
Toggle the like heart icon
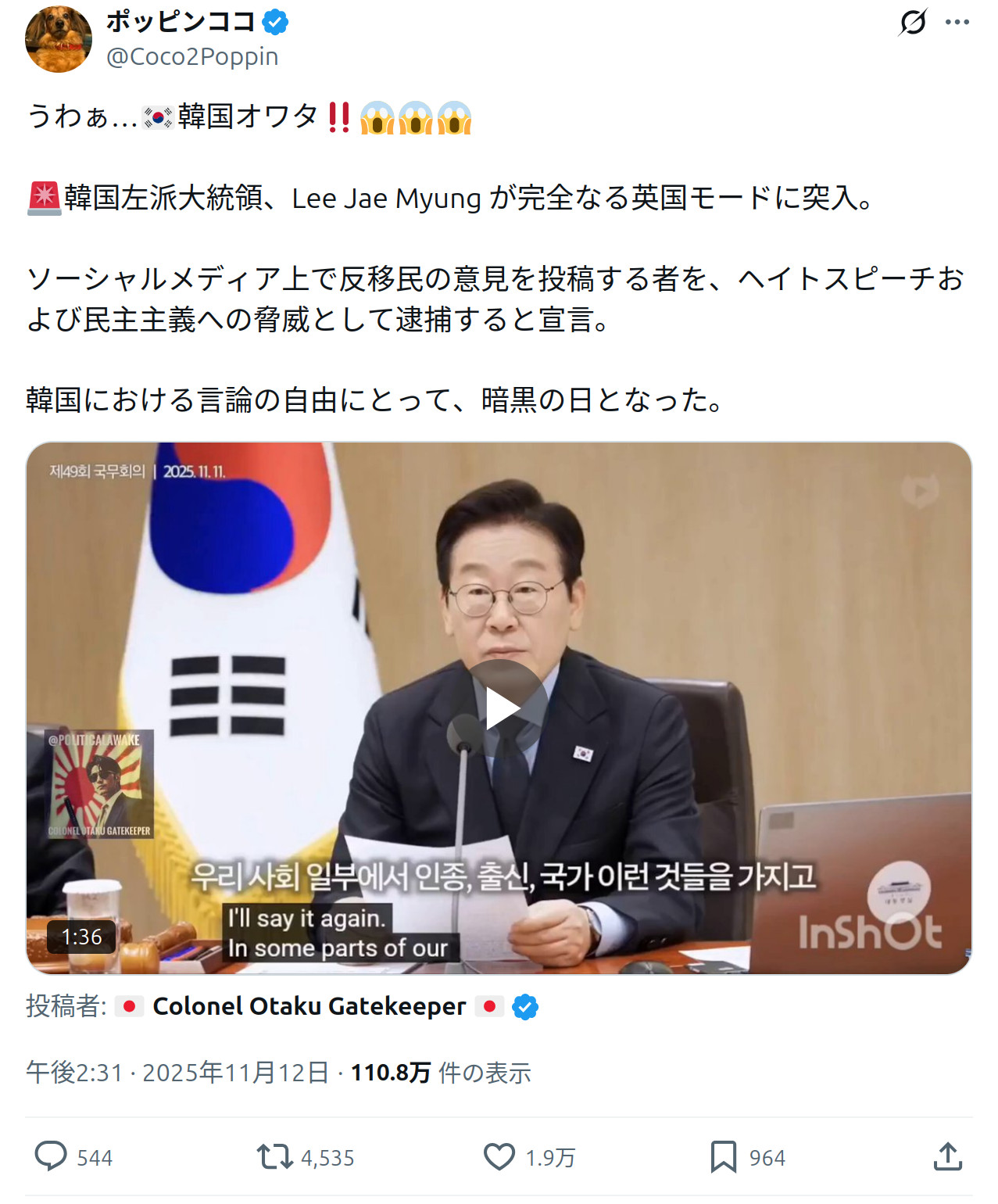pyautogui.click(x=499, y=1157)
